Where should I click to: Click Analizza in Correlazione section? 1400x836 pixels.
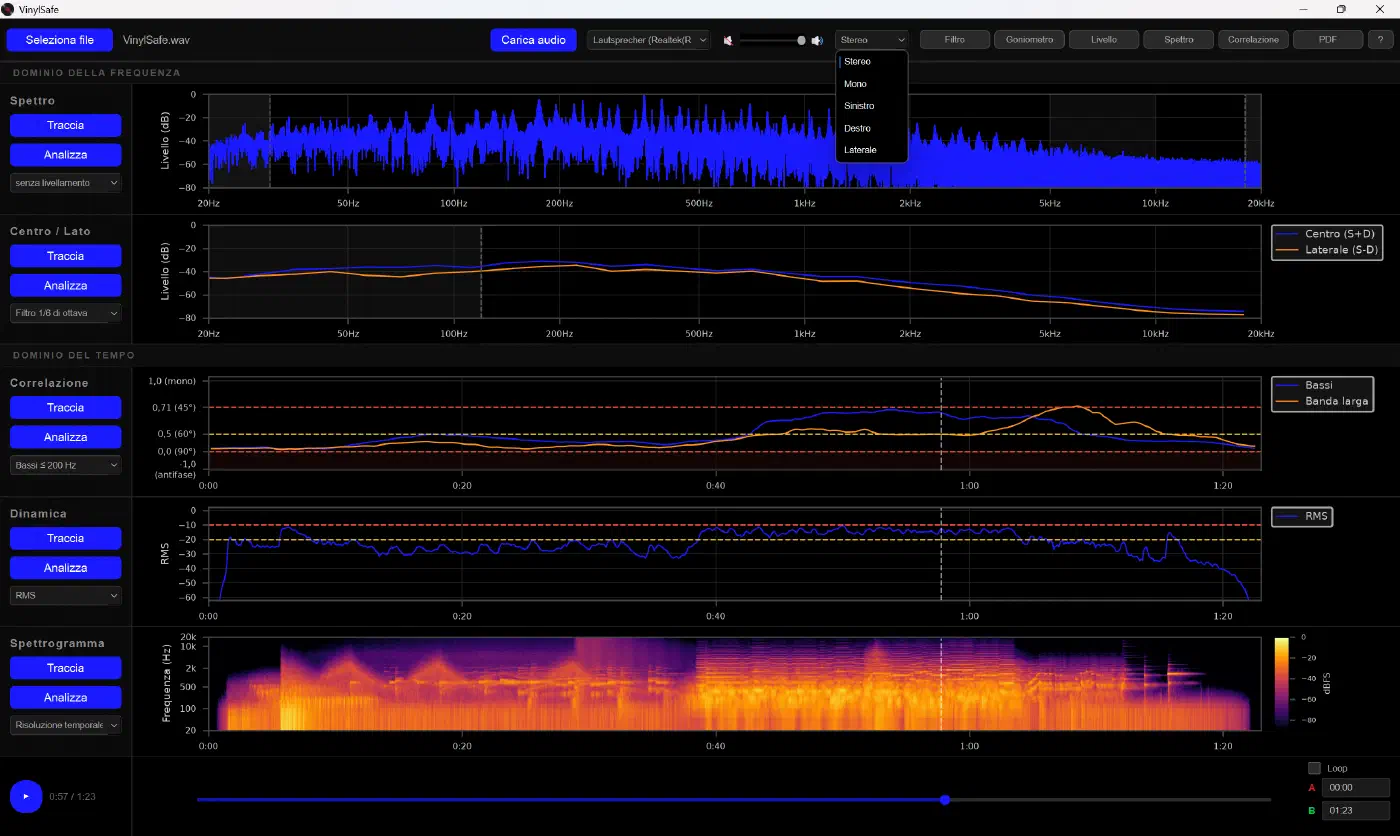tap(66, 437)
